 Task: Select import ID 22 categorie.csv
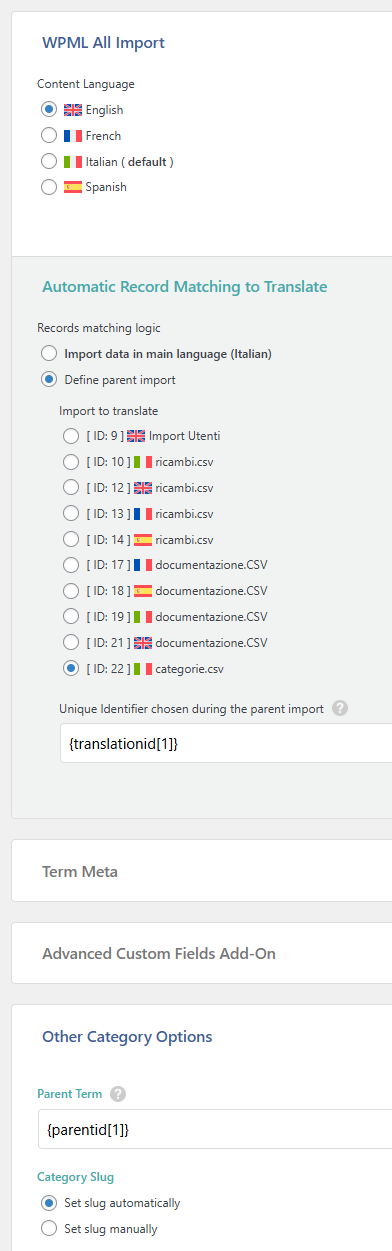coord(70,667)
